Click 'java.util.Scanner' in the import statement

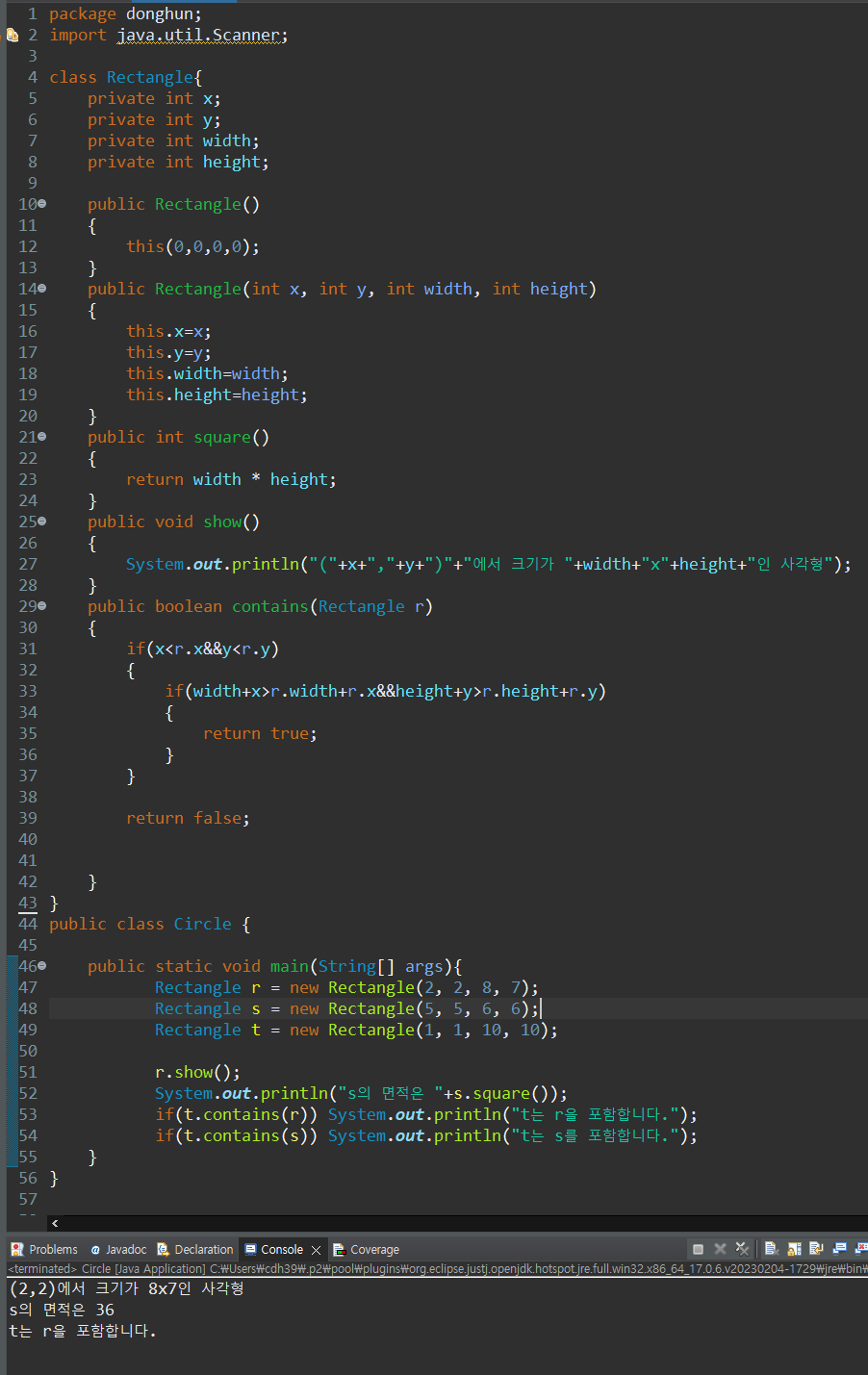[198, 35]
